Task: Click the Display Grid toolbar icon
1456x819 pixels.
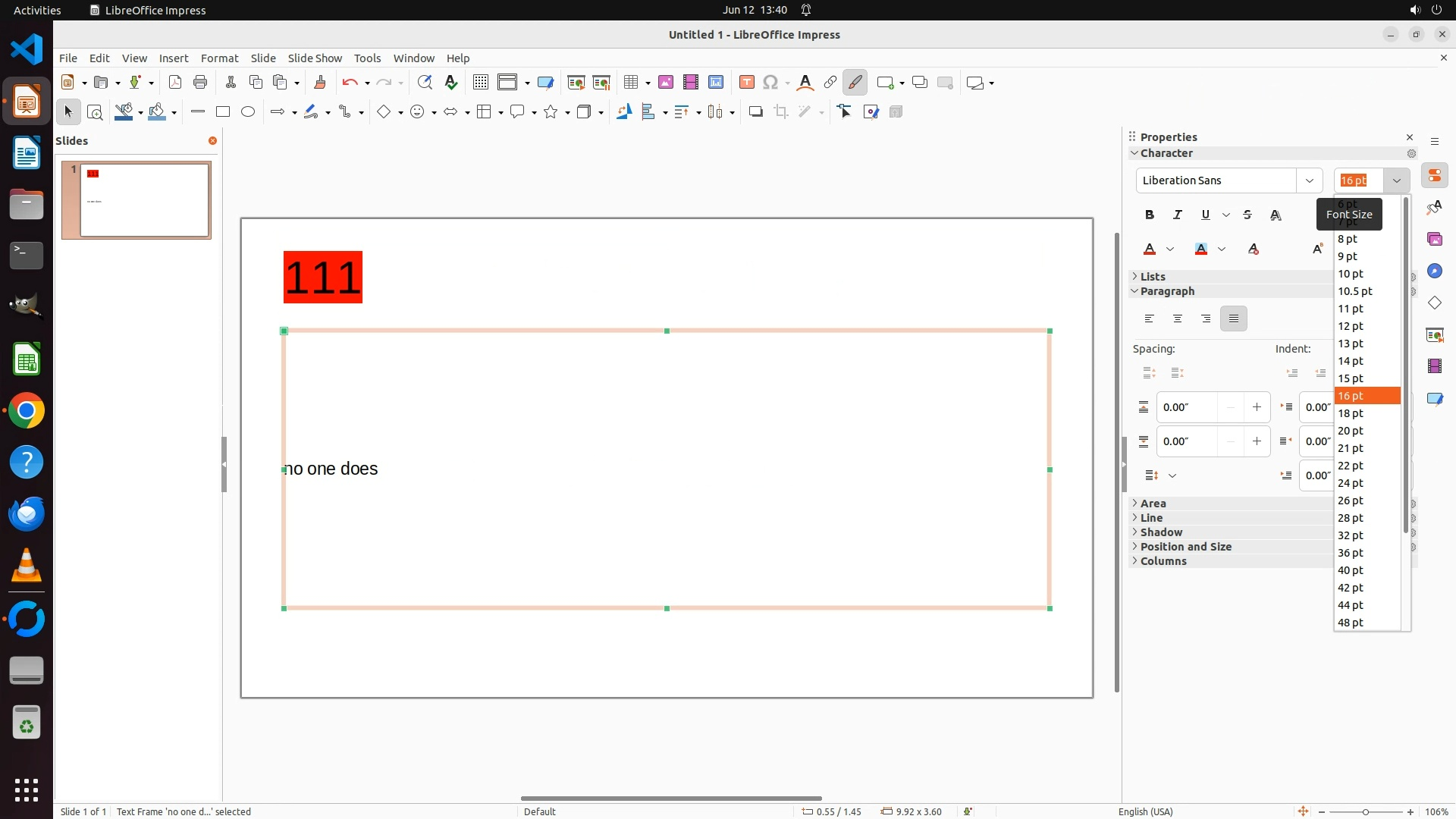Action: click(x=480, y=83)
